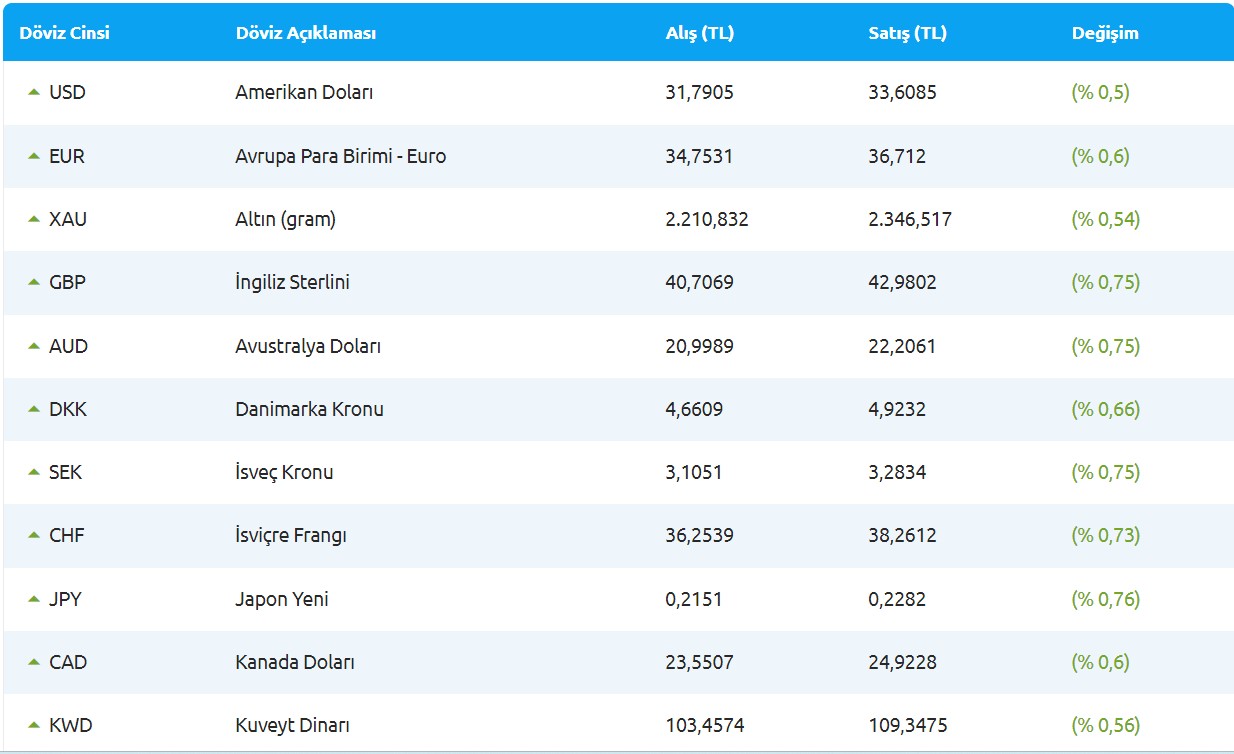The width and height of the screenshot is (1234, 754).
Task: Expand the KWD row indicator
Action: click(34, 724)
